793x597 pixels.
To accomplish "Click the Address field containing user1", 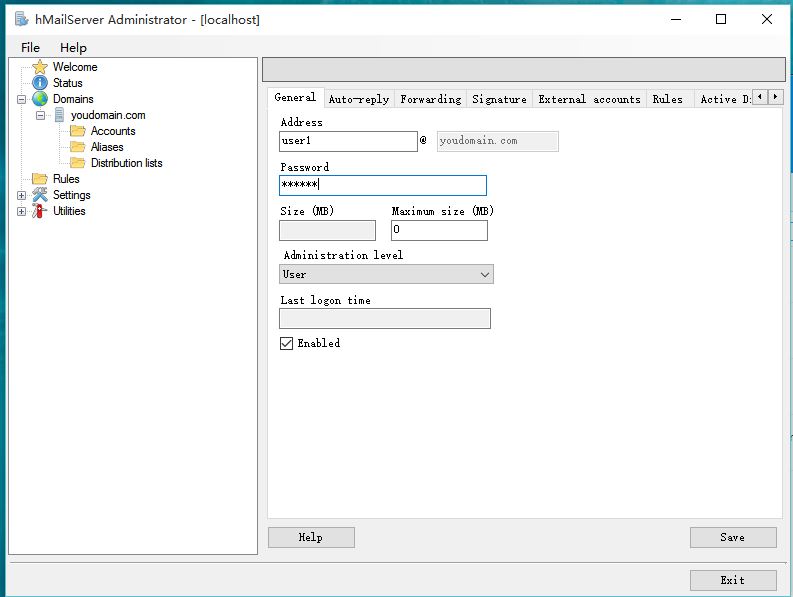I will [x=348, y=141].
